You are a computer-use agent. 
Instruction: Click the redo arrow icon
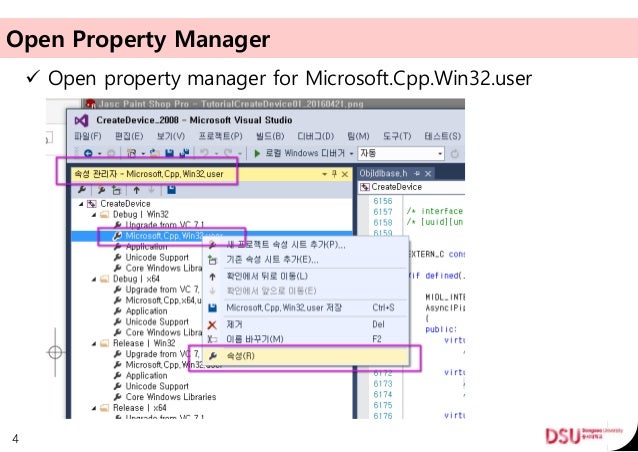click(228, 153)
